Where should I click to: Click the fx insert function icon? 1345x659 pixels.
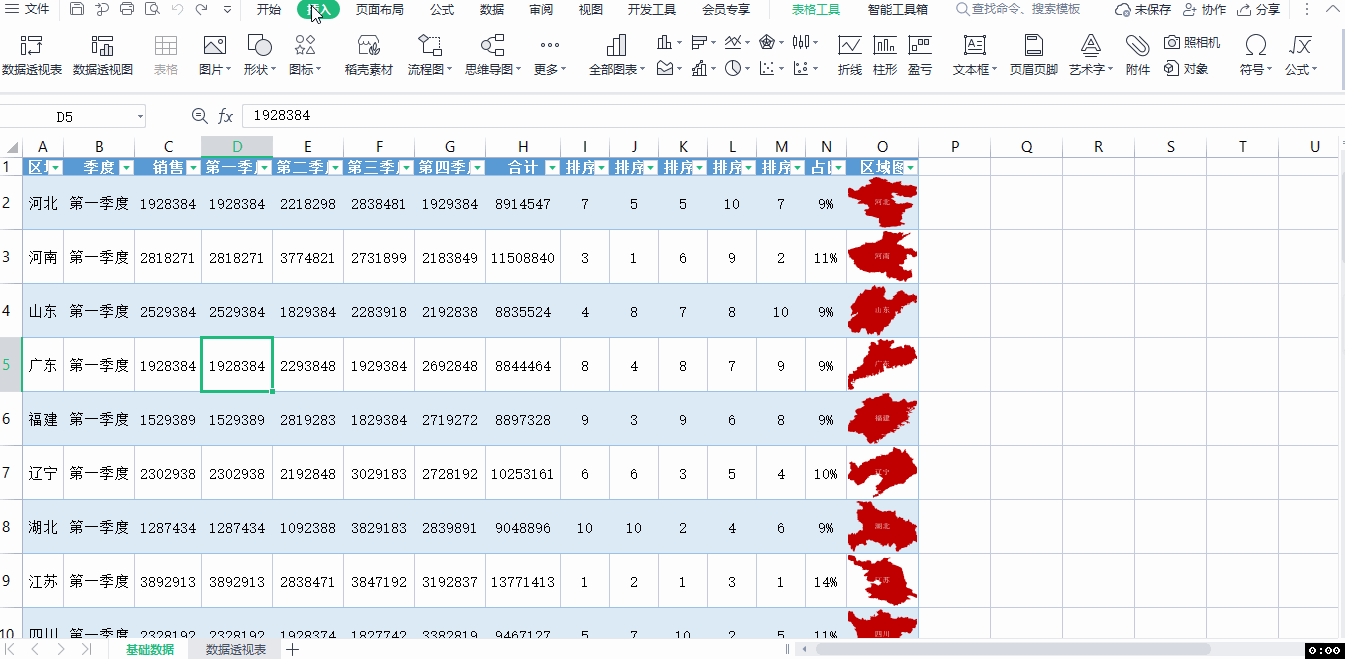[226, 116]
